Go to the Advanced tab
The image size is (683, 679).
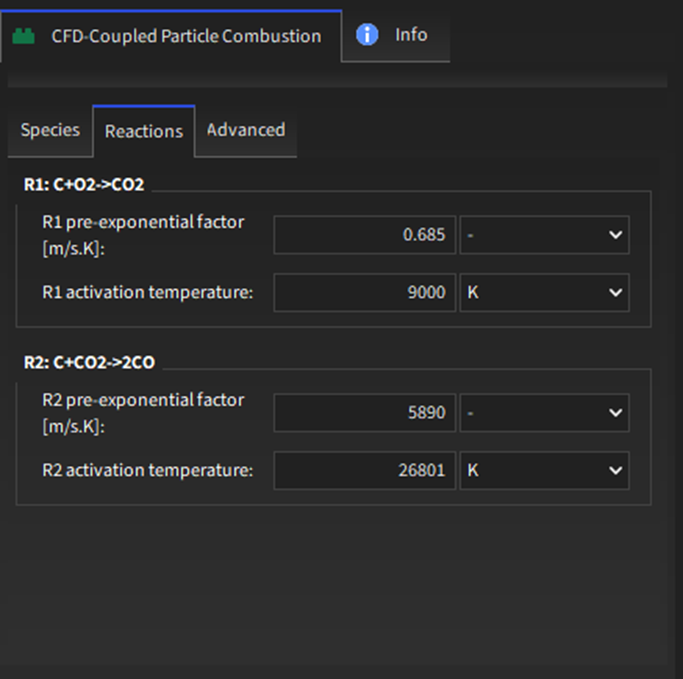tap(246, 130)
